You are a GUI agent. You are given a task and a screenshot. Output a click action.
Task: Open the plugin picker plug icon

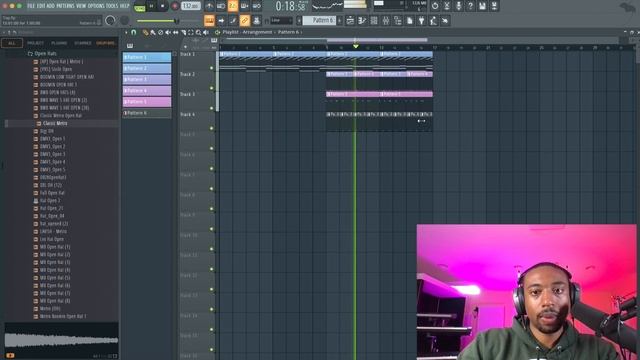click(421, 20)
